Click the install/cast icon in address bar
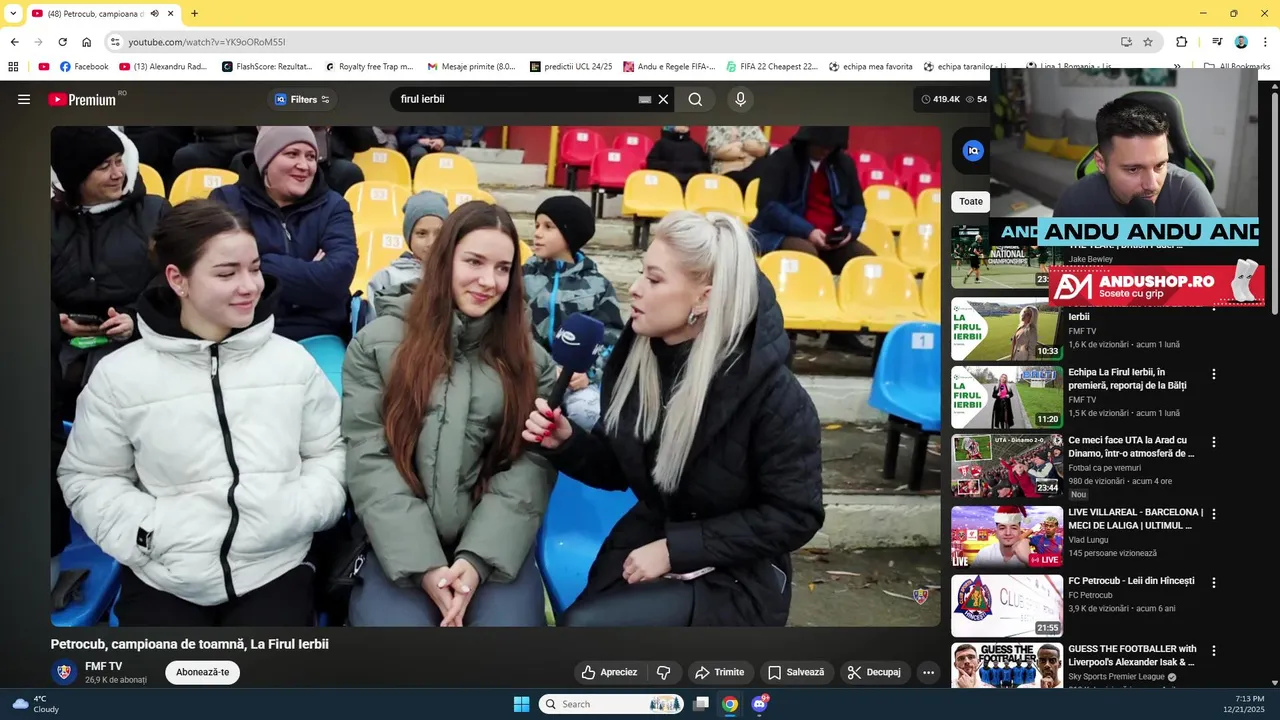1280x720 pixels. coord(1126,42)
